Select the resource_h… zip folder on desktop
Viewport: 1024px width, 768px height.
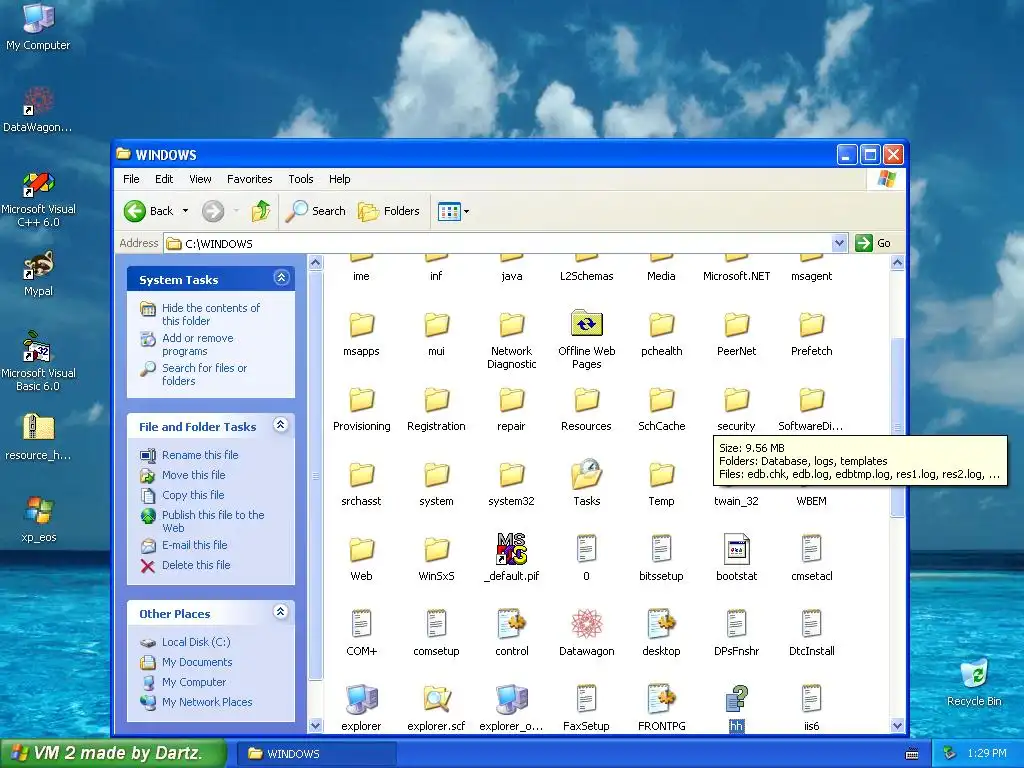pyautogui.click(x=38, y=437)
